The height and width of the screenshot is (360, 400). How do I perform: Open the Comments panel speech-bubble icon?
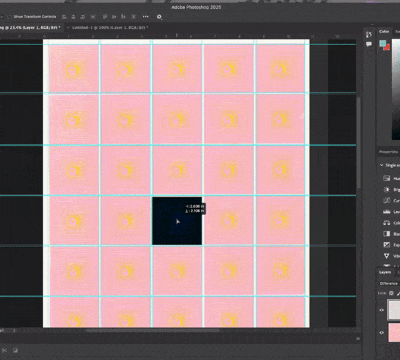click(x=369, y=44)
